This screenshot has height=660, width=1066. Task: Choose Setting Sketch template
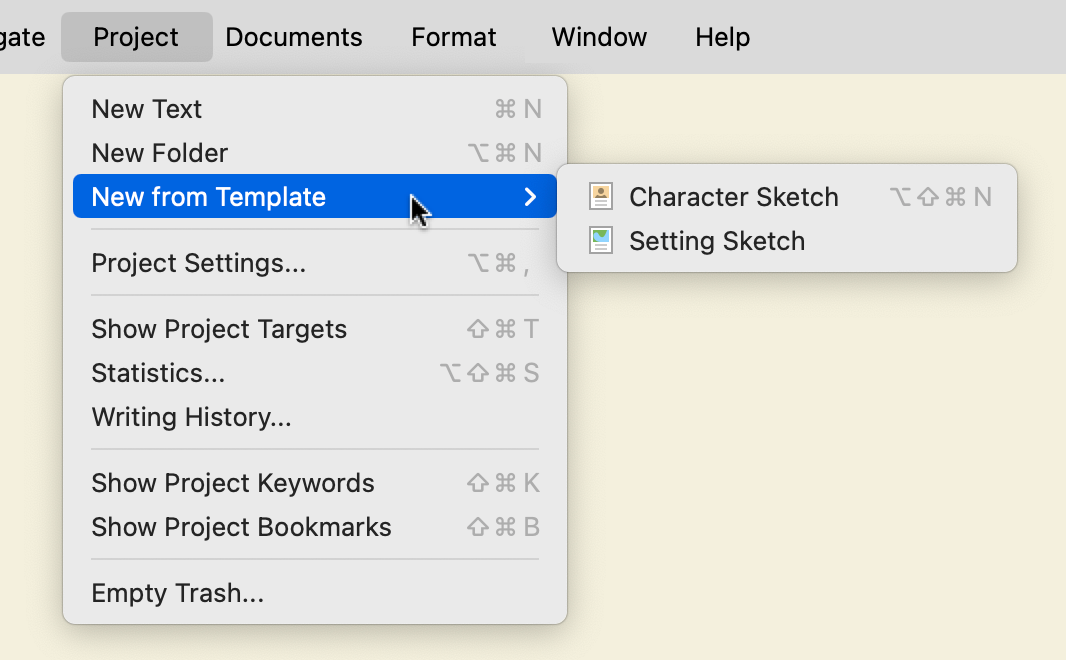[716, 241]
